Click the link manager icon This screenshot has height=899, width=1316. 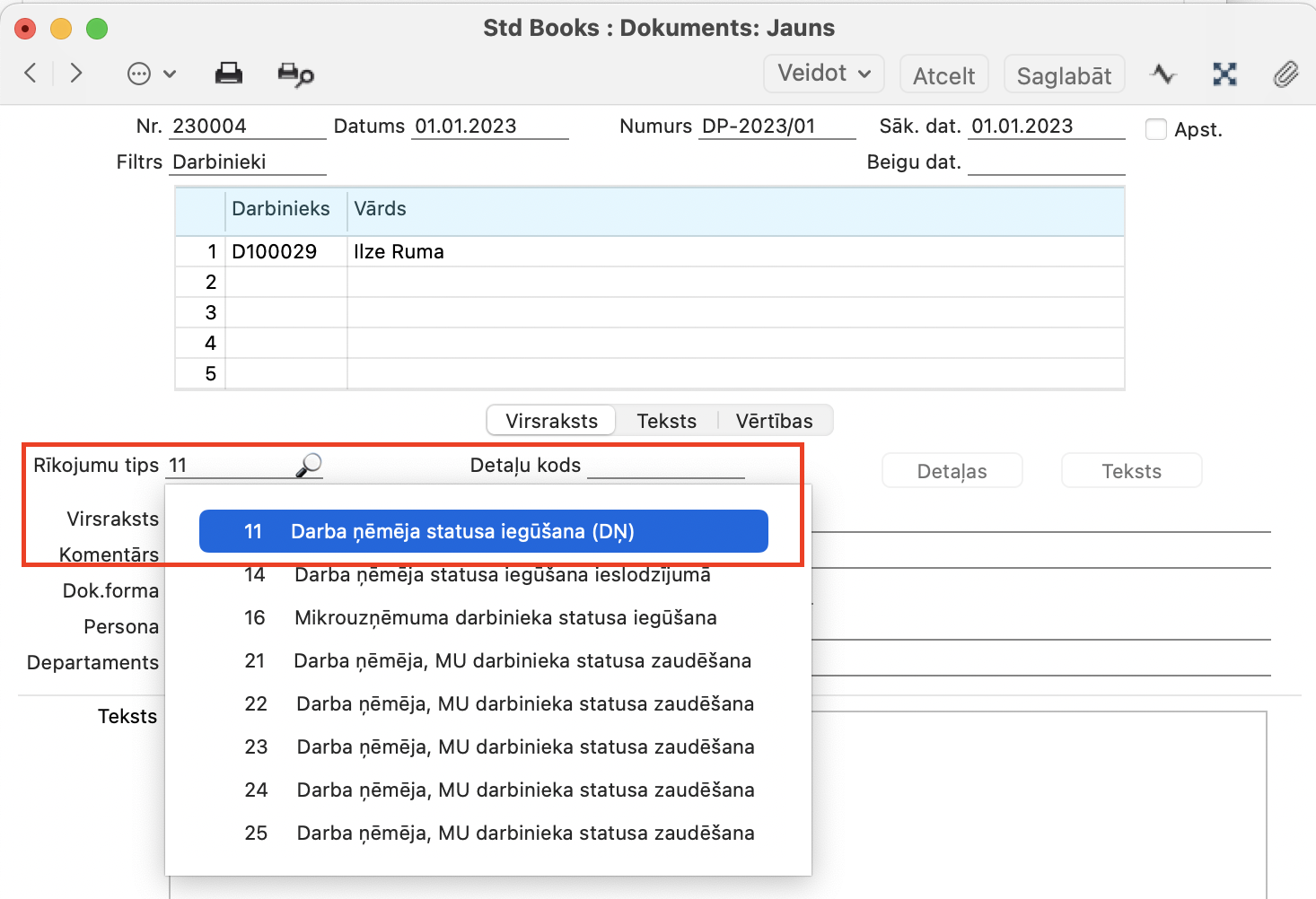pyautogui.click(x=1224, y=74)
